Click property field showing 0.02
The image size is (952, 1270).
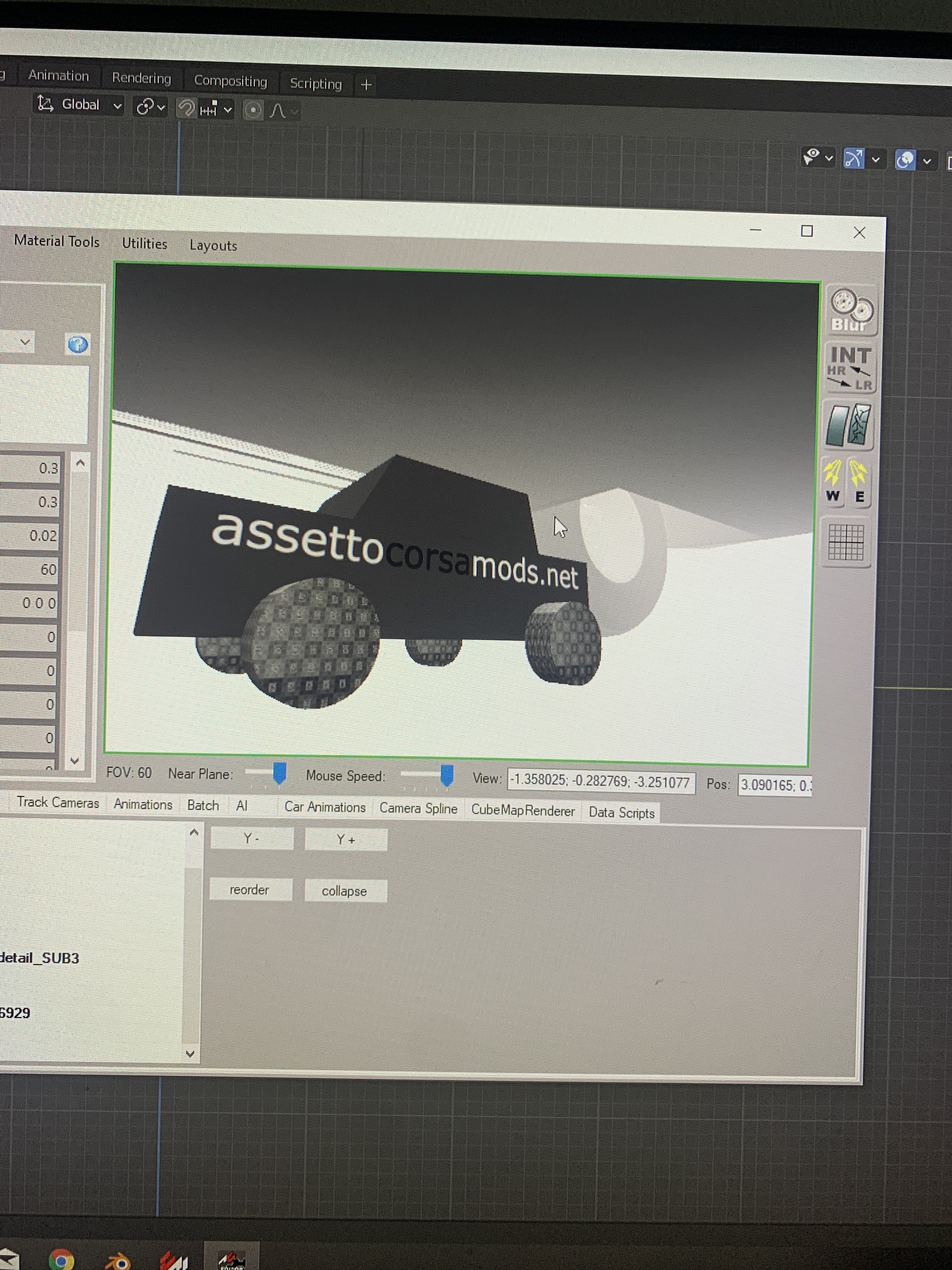[30, 536]
